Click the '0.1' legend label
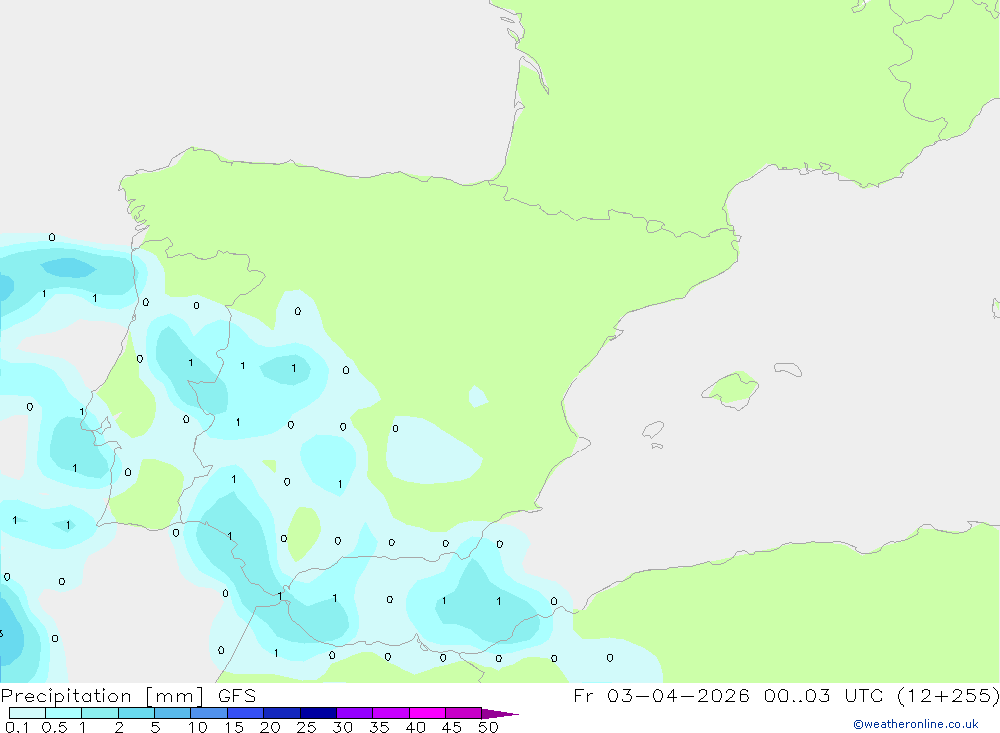 pos(17,727)
